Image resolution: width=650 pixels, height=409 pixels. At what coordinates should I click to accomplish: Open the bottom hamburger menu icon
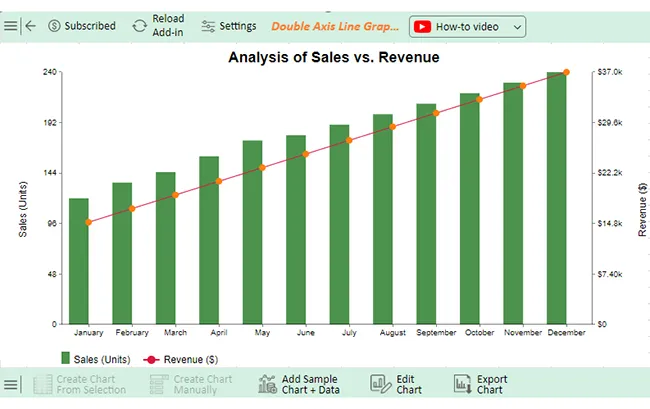pos(10,385)
